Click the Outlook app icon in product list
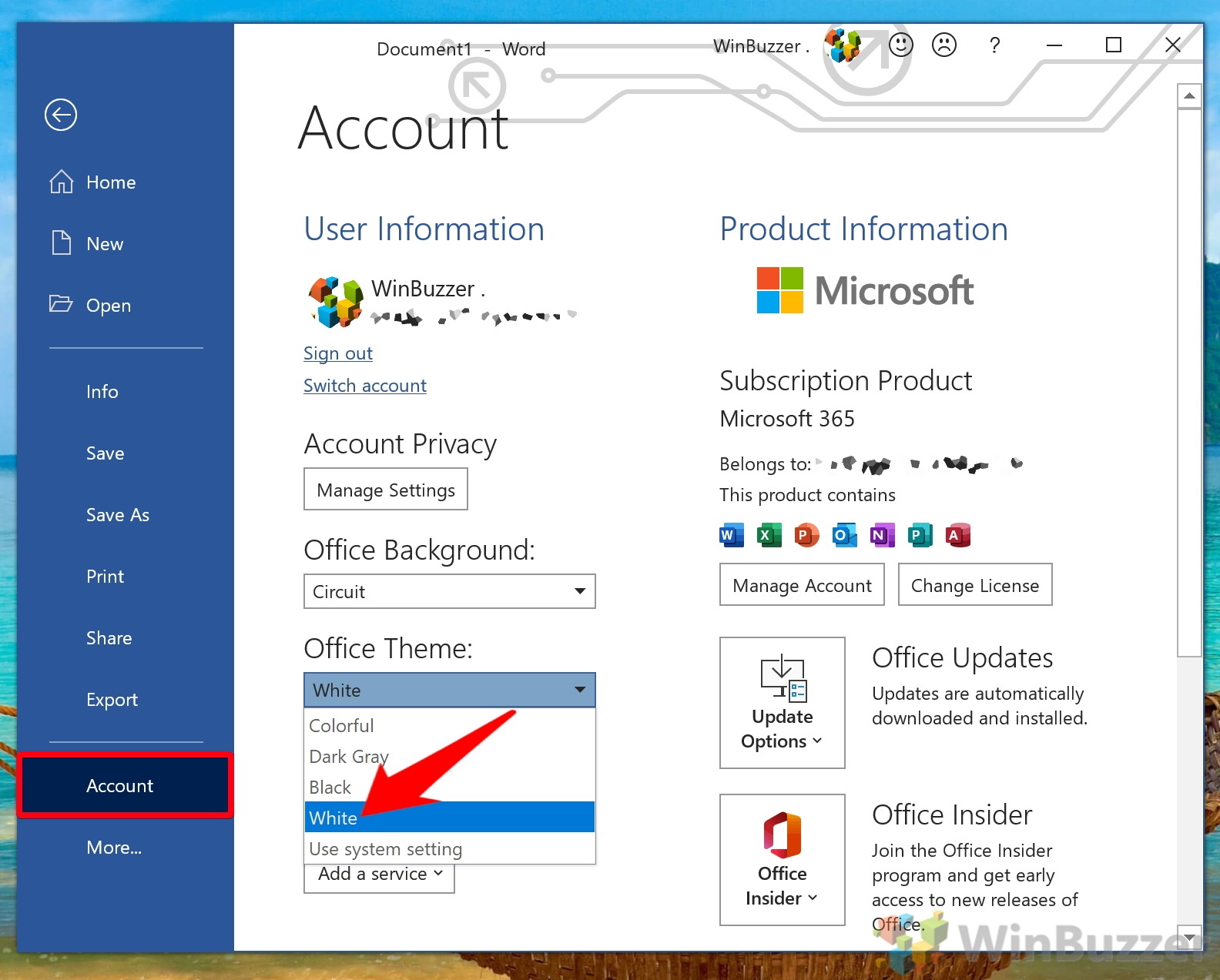 [844, 535]
